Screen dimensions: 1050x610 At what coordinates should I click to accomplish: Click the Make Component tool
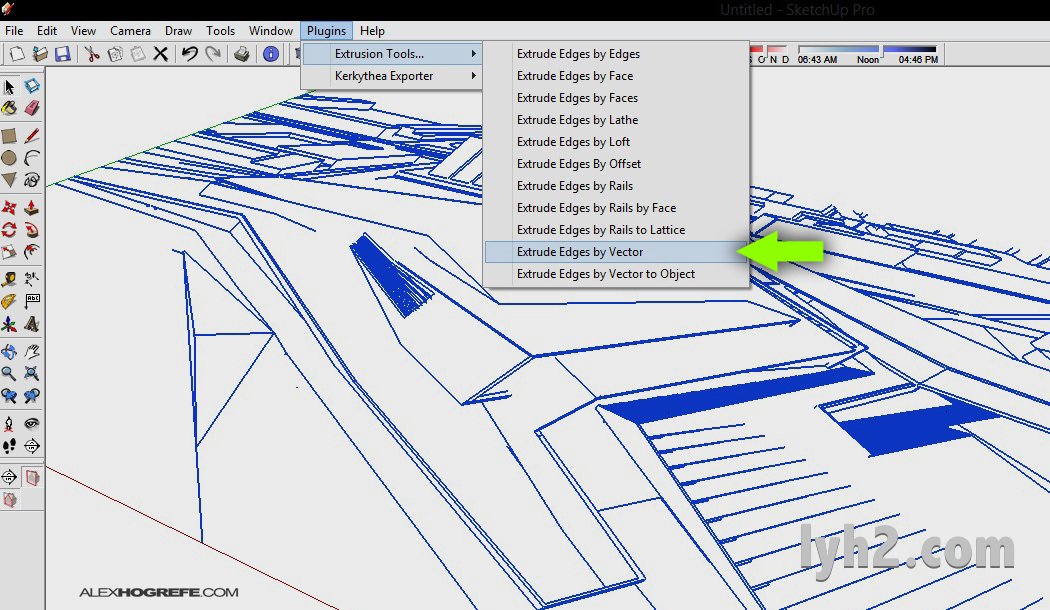click(x=31, y=86)
